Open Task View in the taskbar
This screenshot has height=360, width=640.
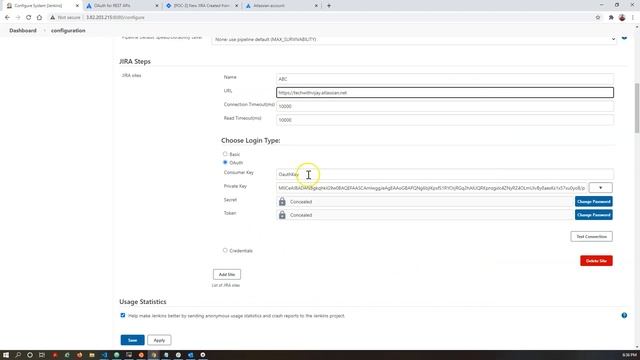click(42, 355)
